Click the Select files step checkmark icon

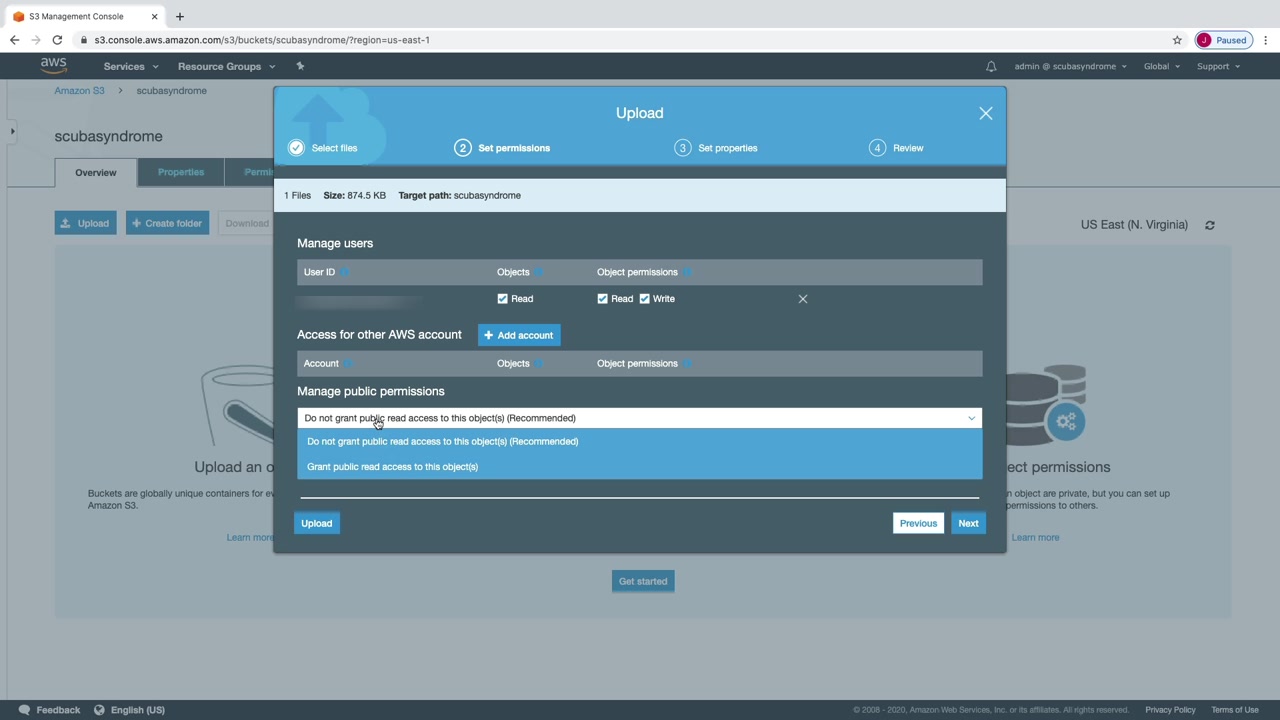[296, 148]
